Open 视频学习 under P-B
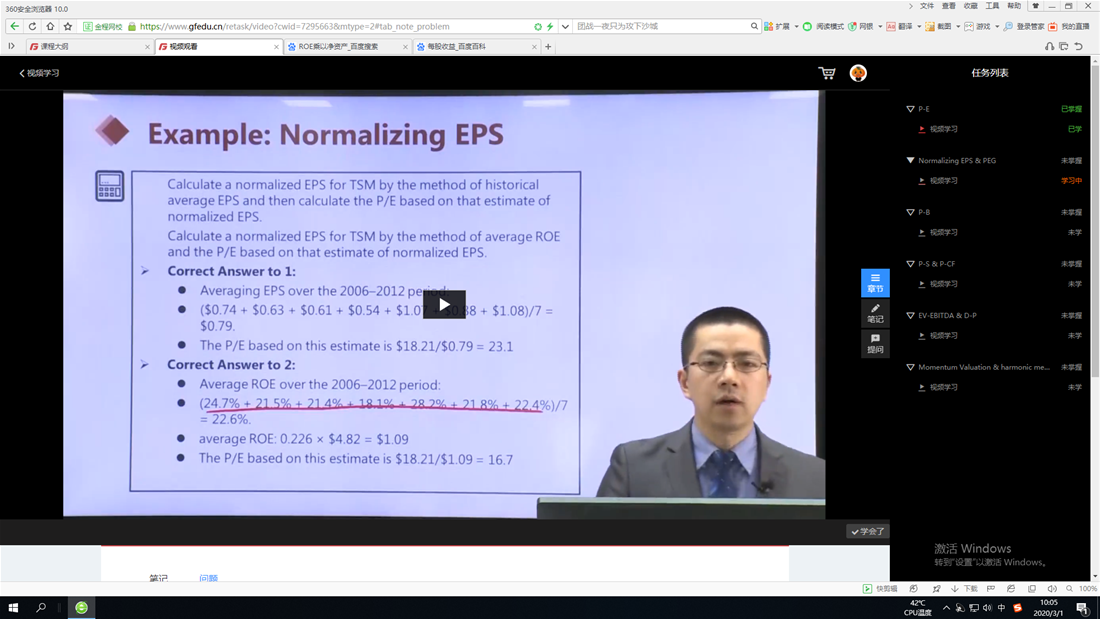The width and height of the screenshot is (1100, 619). [x=944, y=232]
